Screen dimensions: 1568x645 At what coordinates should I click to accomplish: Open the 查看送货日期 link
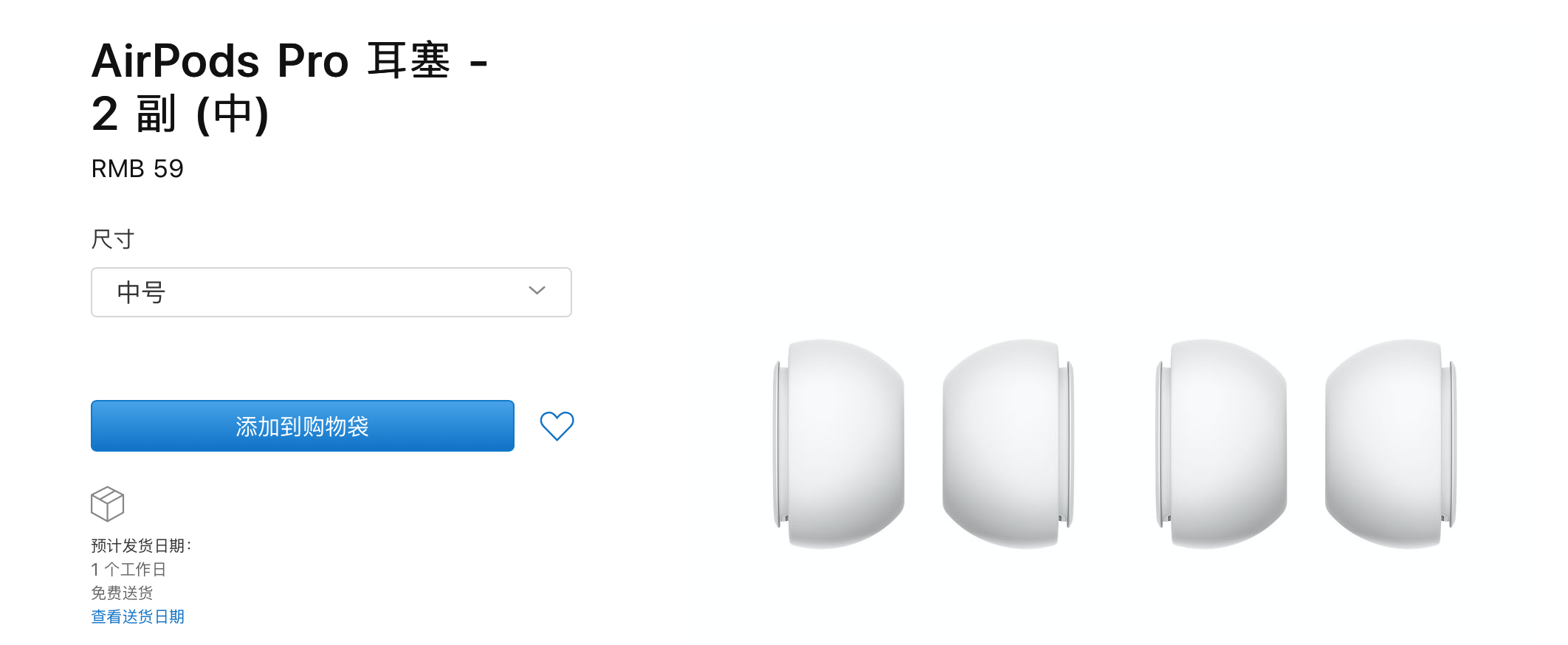pos(137,616)
